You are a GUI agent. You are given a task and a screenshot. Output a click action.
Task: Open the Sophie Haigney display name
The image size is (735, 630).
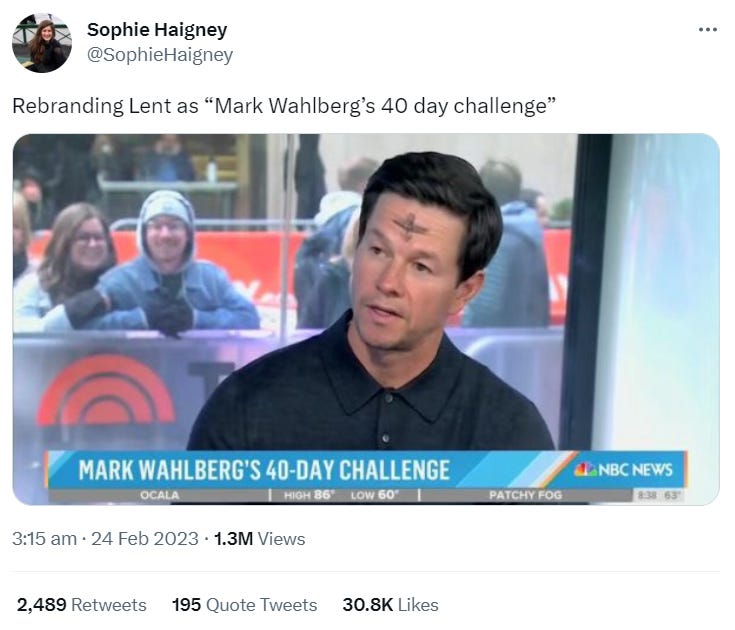point(157,30)
